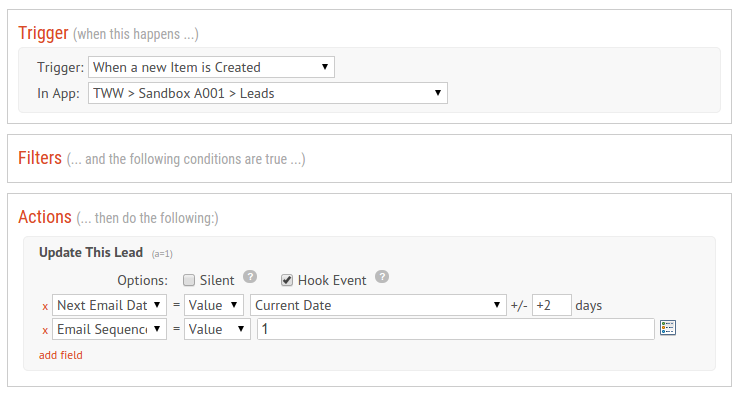Remove the Email Sequence field row
This screenshot has height=396, width=740.
45,330
